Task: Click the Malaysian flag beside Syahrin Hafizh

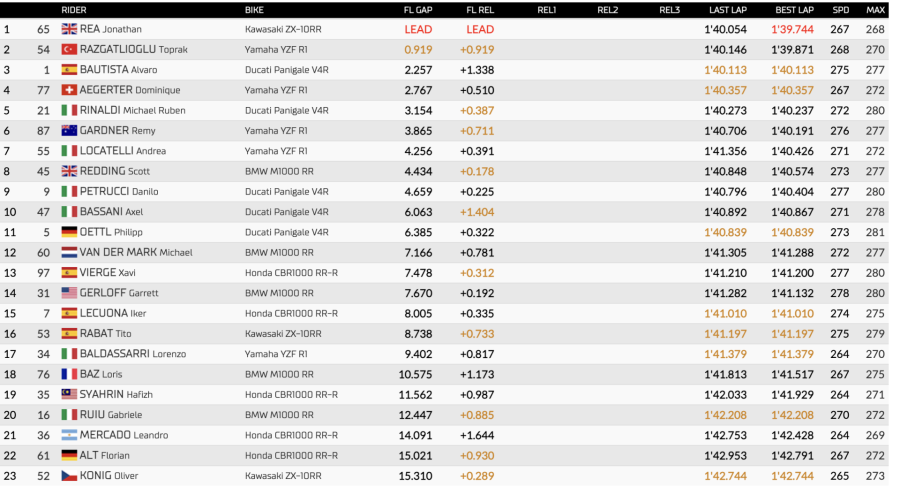Action: [69, 394]
